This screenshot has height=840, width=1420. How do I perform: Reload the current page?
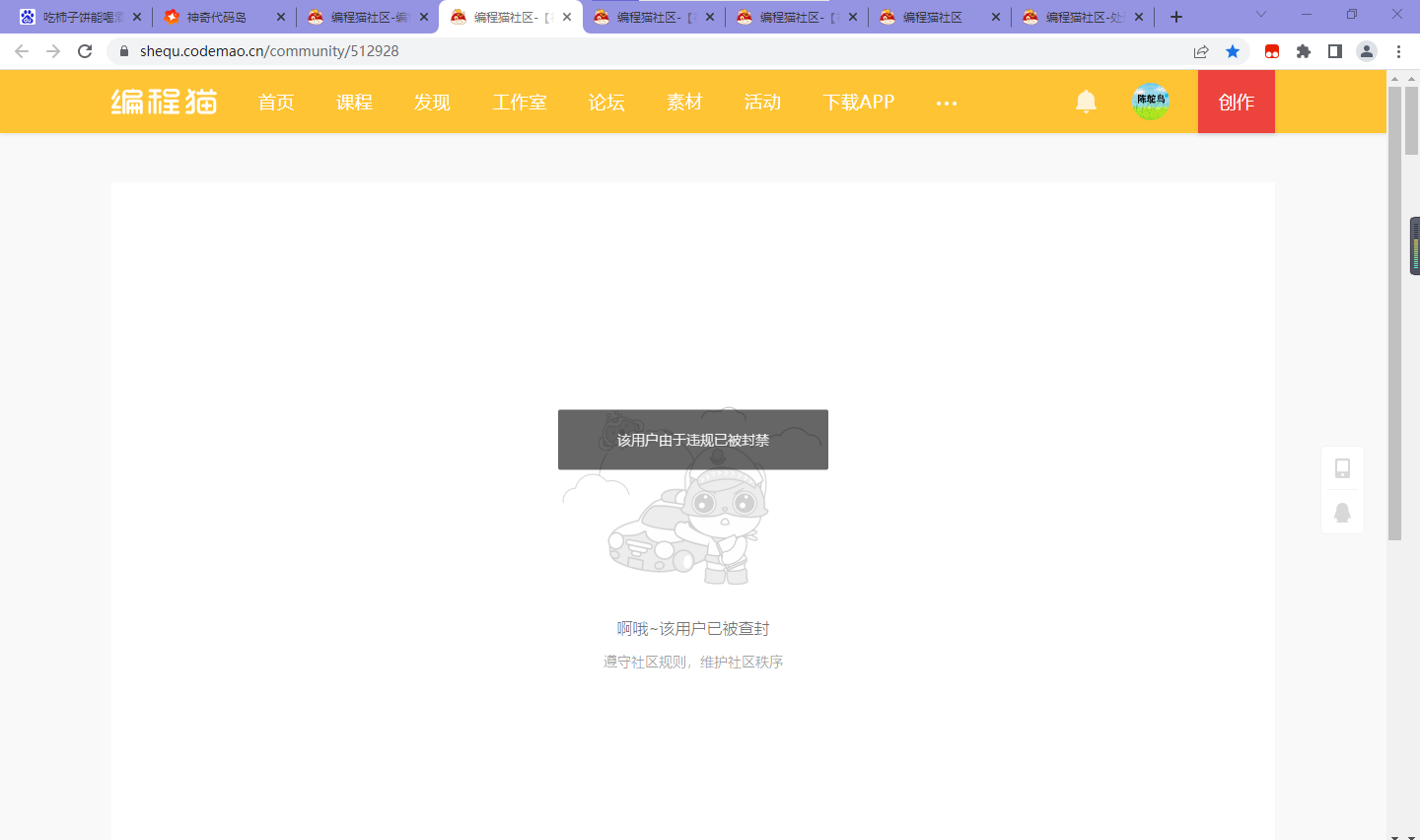[x=85, y=51]
